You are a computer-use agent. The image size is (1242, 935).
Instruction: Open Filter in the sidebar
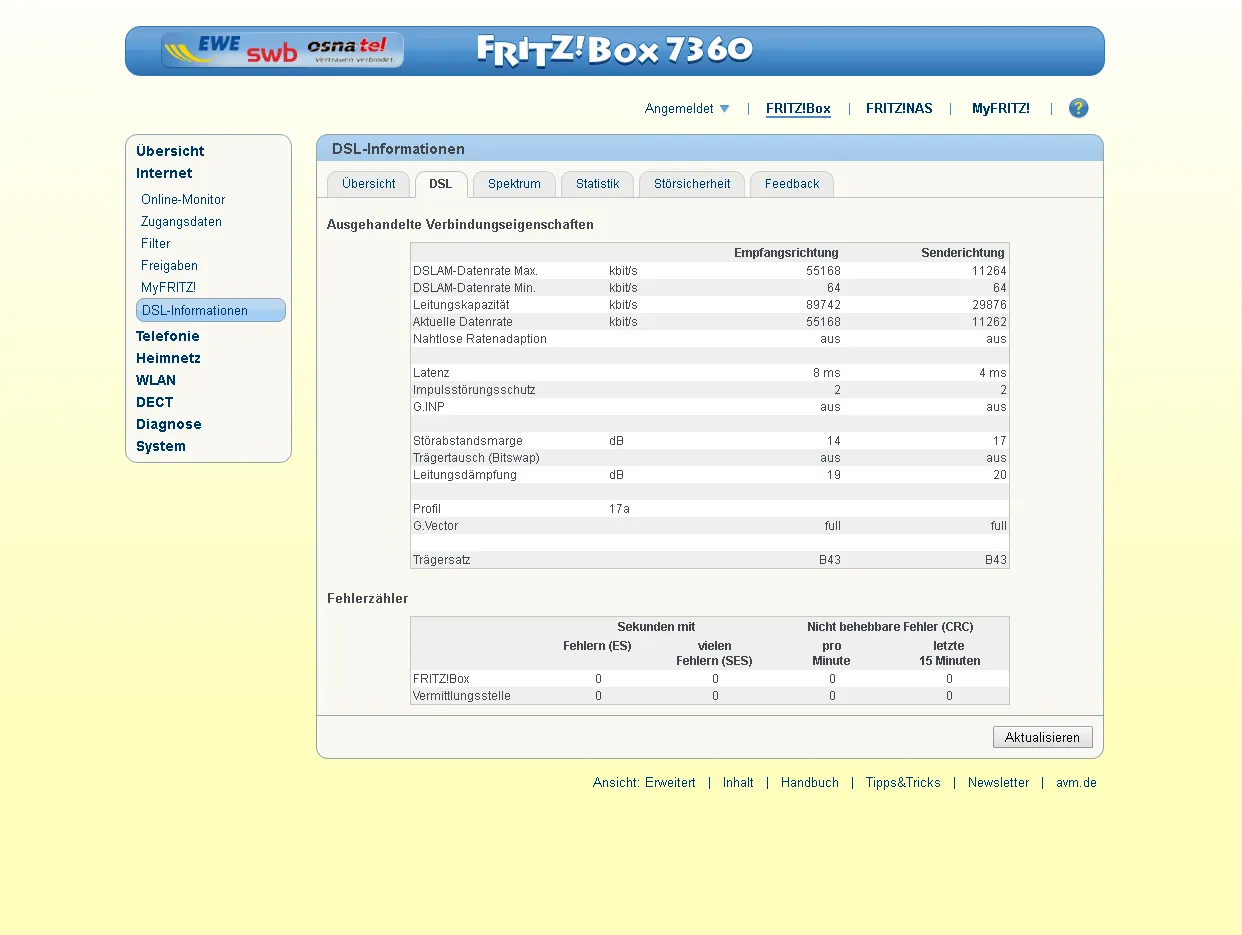click(x=155, y=244)
